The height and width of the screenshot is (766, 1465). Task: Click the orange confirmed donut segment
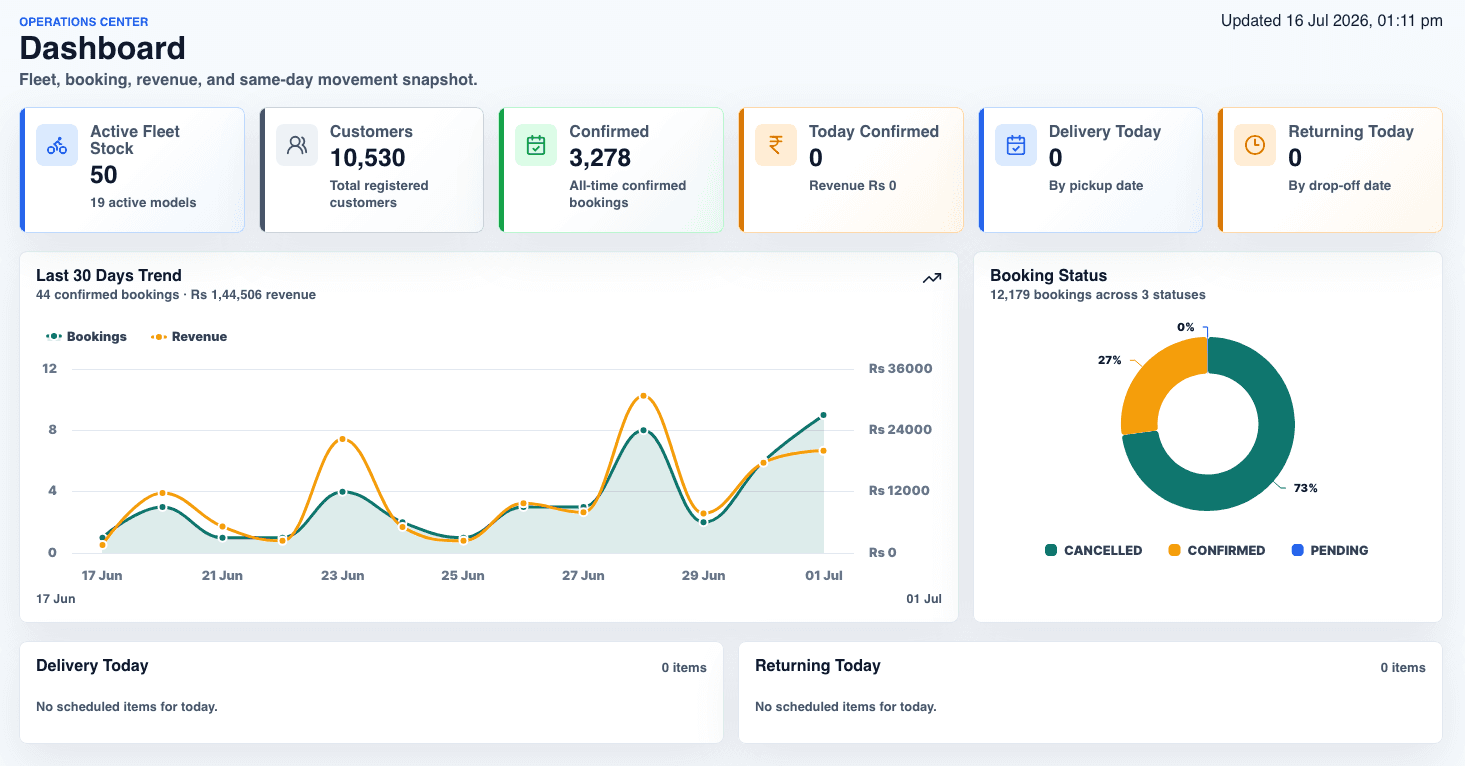click(x=1150, y=385)
